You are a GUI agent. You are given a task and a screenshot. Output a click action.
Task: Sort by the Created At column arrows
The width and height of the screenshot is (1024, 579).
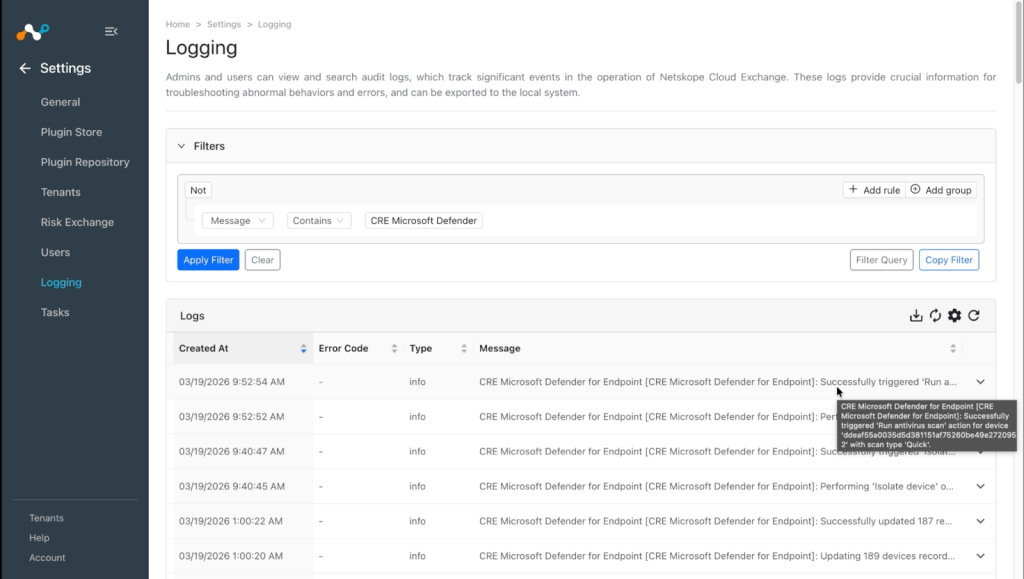(303, 349)
